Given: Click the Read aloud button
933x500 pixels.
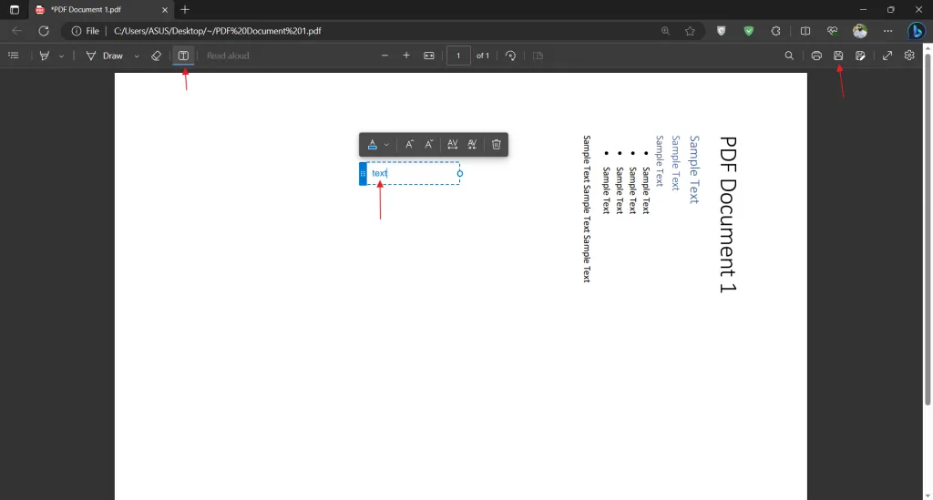Looking at the screenshot, I should 228,55.
